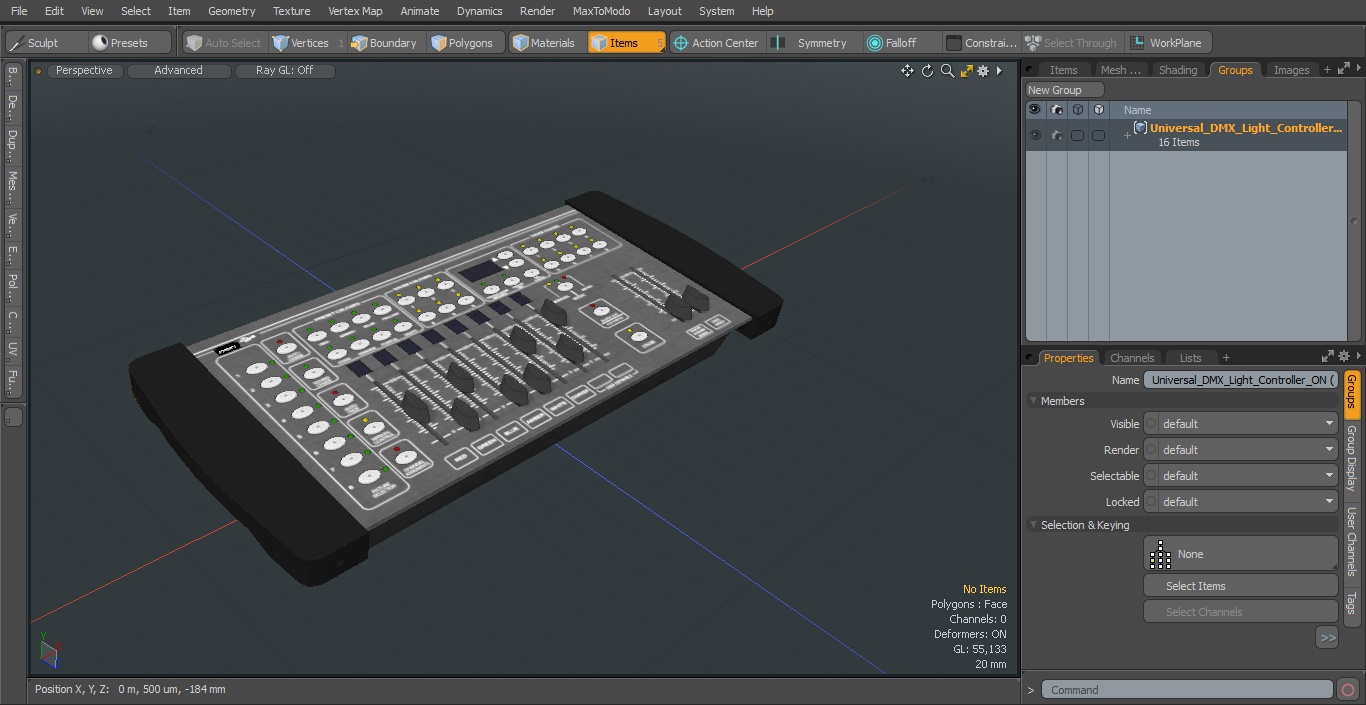The width and height of the screenshot is (1366, 705).
Task: Open the User Channels vertical tab
Action: [x=1351, y=540]
